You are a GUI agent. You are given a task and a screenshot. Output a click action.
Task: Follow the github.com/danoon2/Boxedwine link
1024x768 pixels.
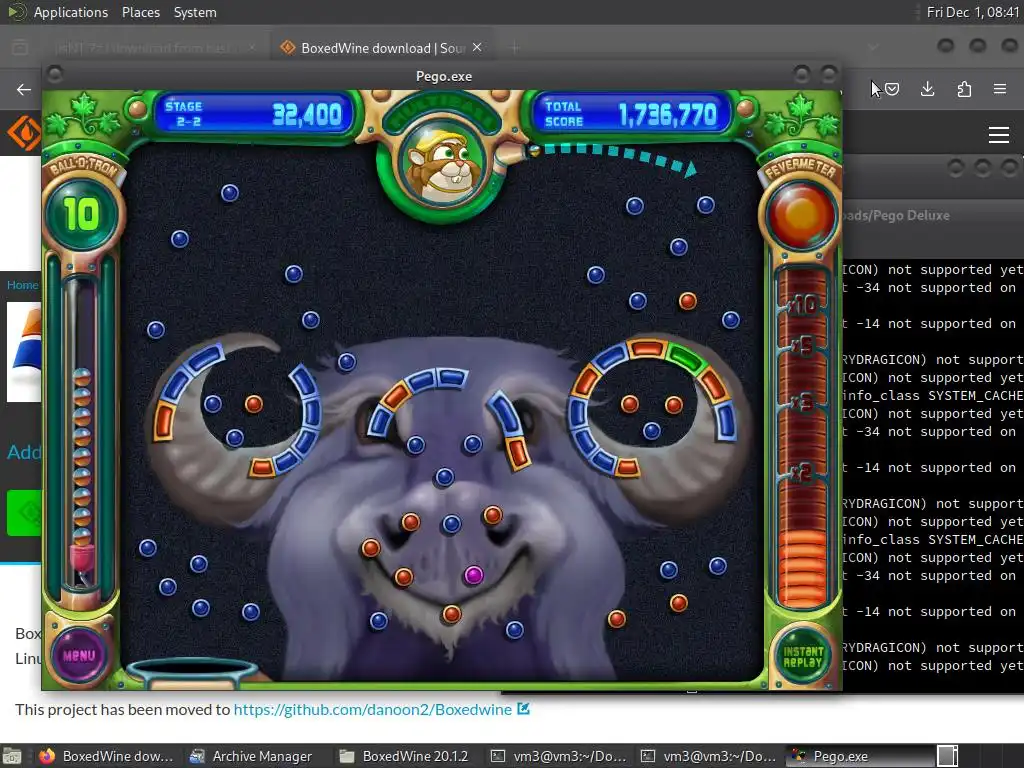tap(373, 709)
